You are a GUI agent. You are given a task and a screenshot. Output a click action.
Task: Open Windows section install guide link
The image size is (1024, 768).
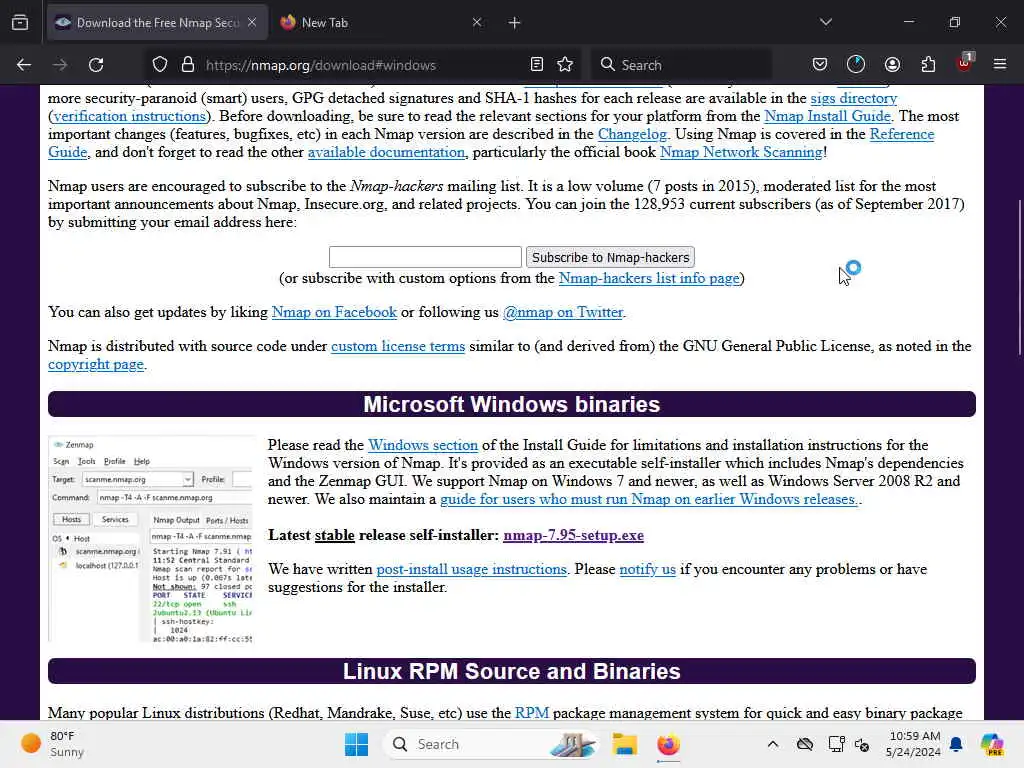[x=423, y=445]
